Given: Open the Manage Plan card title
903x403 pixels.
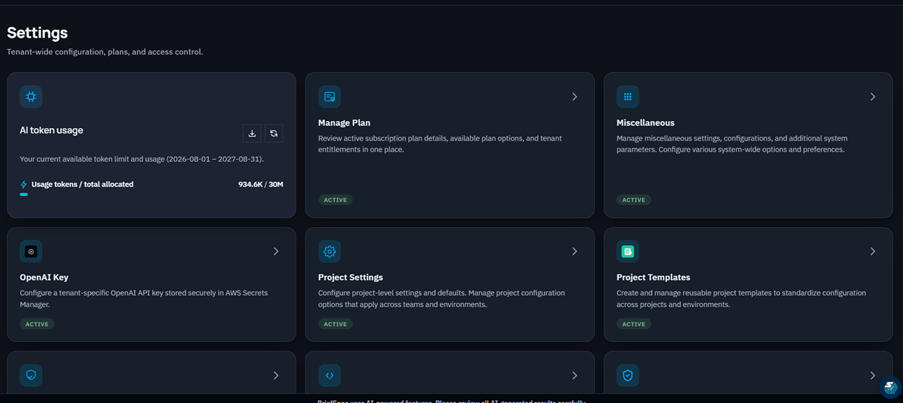Looking at the screenshot, I should click(344, 123).
